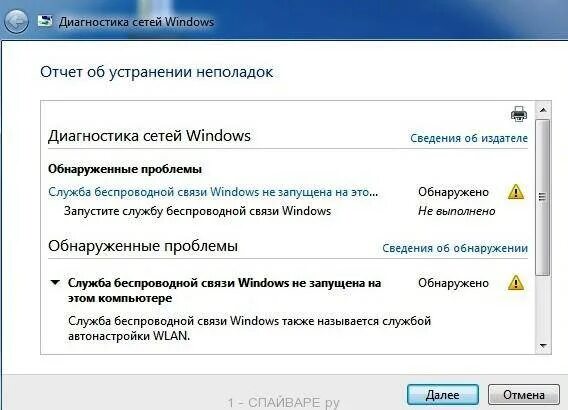Image resolution: width=568 pixels, height=410 pixels.
Task: Click the 'Далее' button
Action: coord(443,394)
